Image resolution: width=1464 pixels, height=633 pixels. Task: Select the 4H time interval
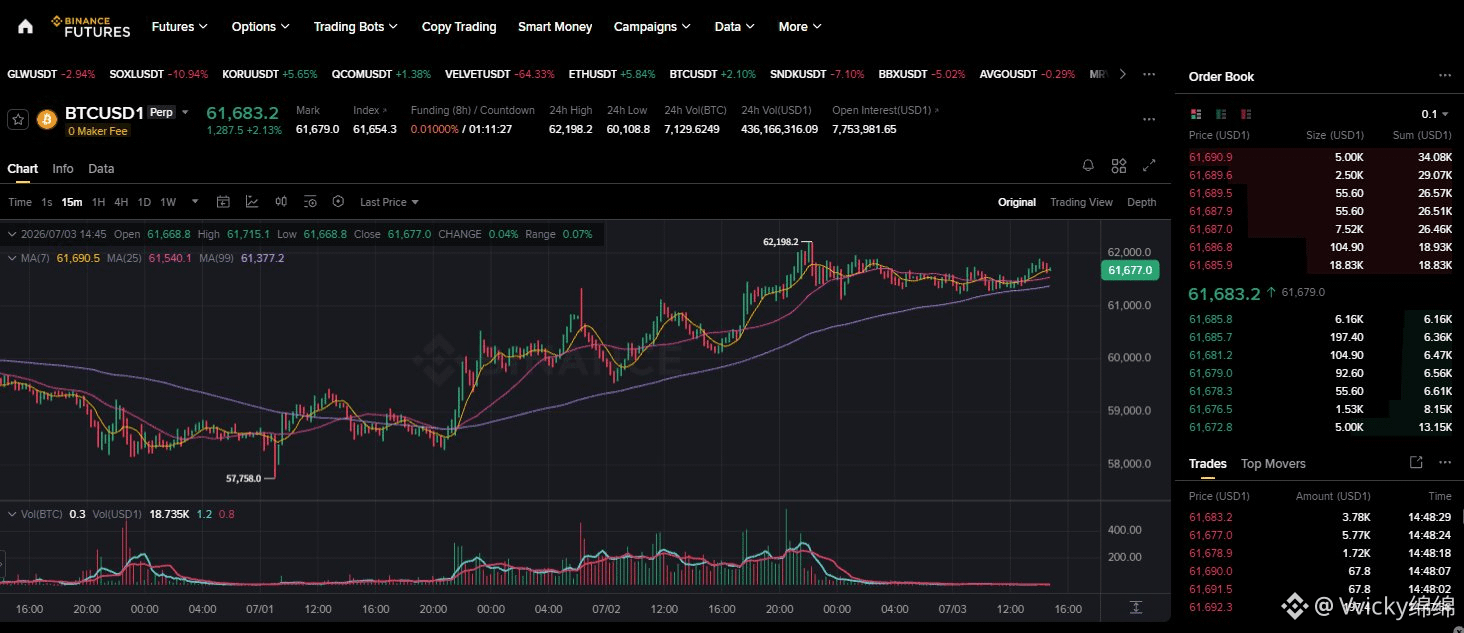pos(121,202)
